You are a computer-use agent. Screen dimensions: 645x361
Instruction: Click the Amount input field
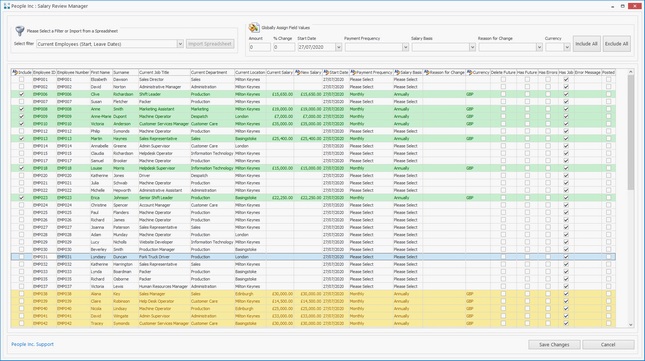tap(260, 47)
